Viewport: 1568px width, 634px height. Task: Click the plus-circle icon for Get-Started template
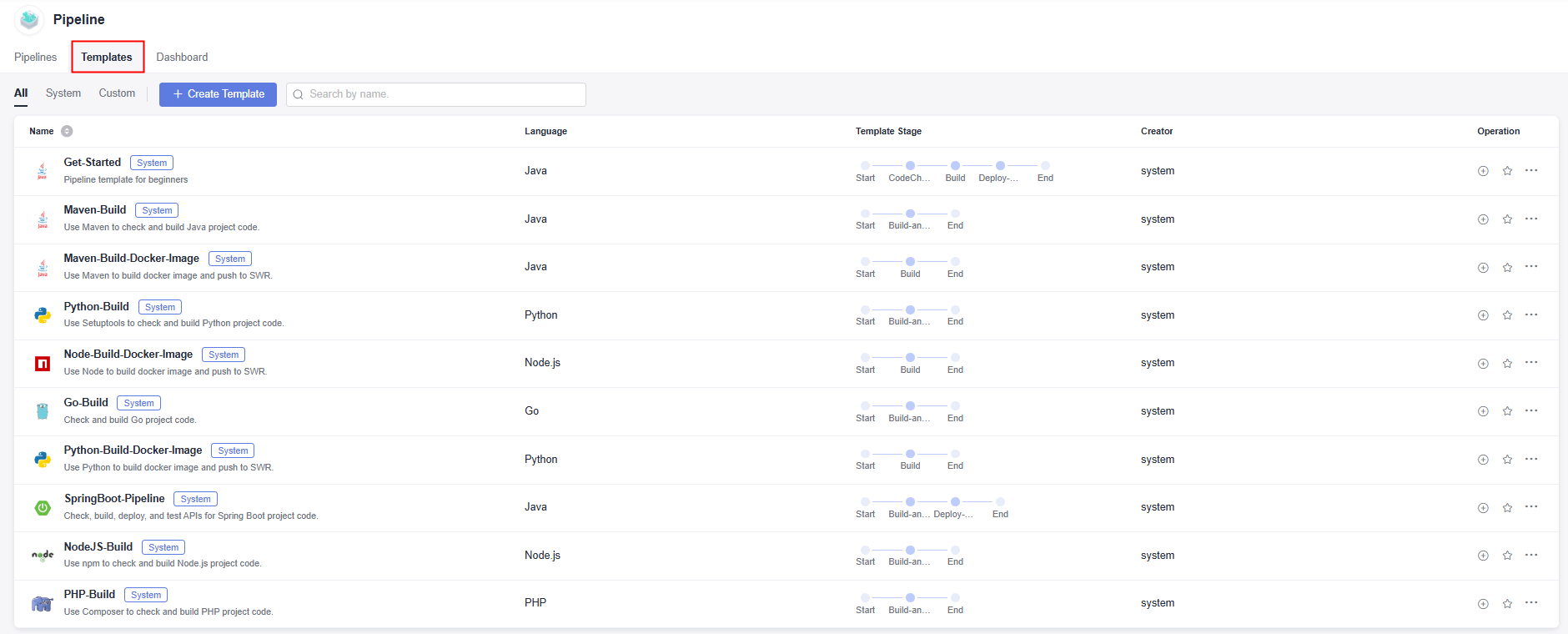pos(1483,171)
